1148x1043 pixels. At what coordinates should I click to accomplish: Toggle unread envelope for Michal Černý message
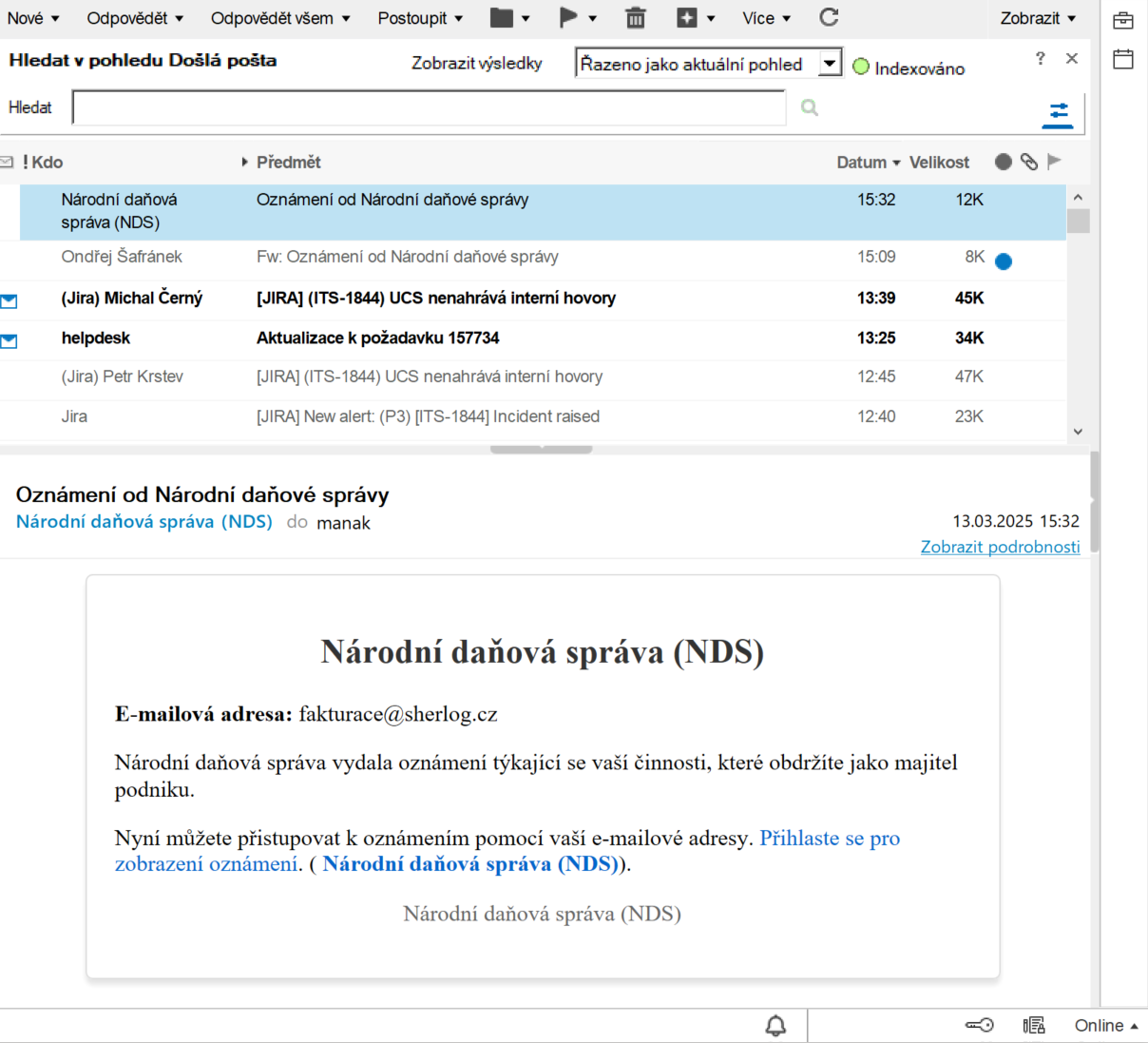click(x=10, y=300)
